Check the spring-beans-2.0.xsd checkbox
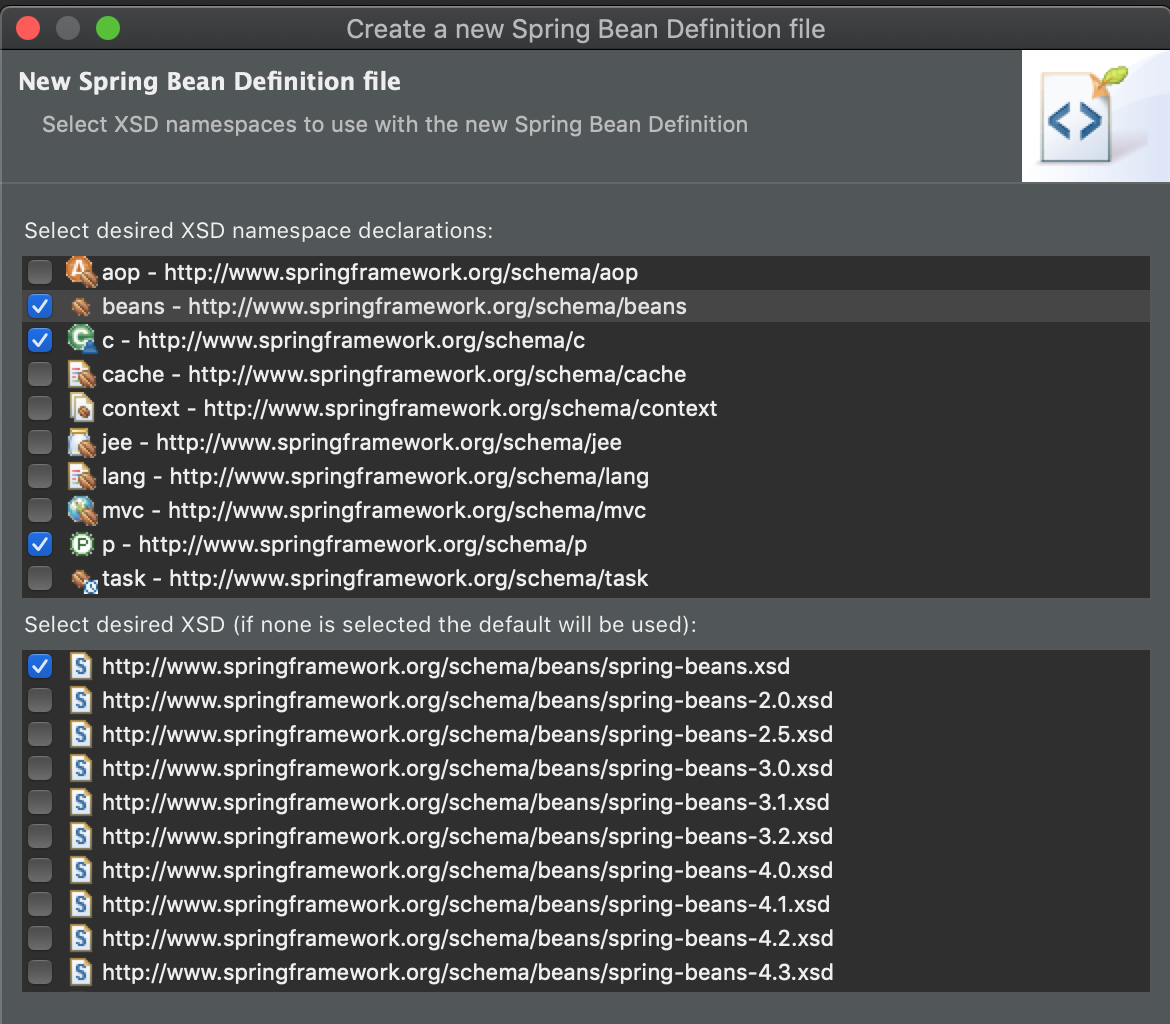This screenshot has width=1170, height=1024. click(40, 700)
